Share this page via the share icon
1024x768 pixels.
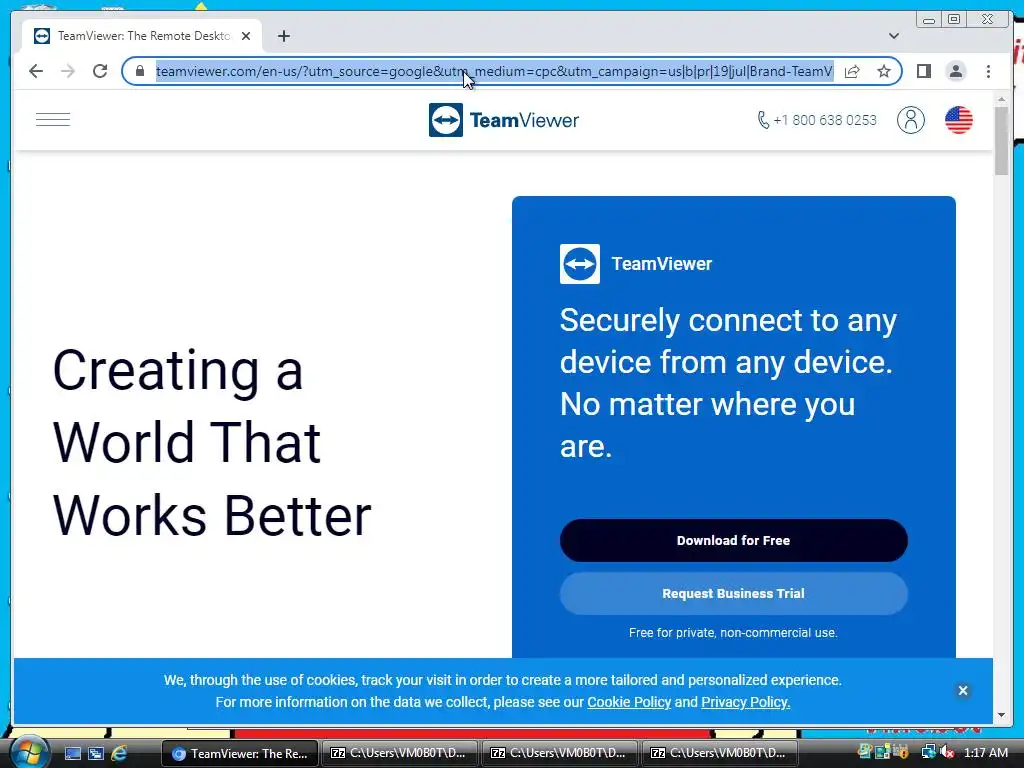[x=852, y=71]
